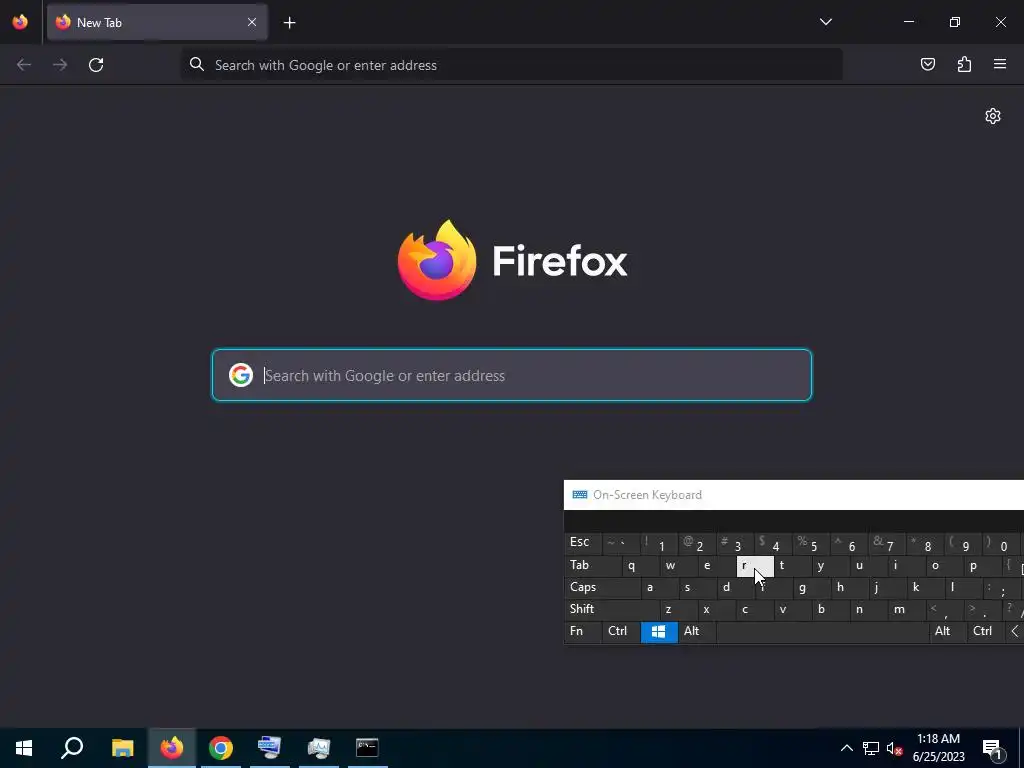Image resolution: width=1024 pixels, height=768 pixels.
Task: Close the New Tab tab
Action: (x=252, y=22)
